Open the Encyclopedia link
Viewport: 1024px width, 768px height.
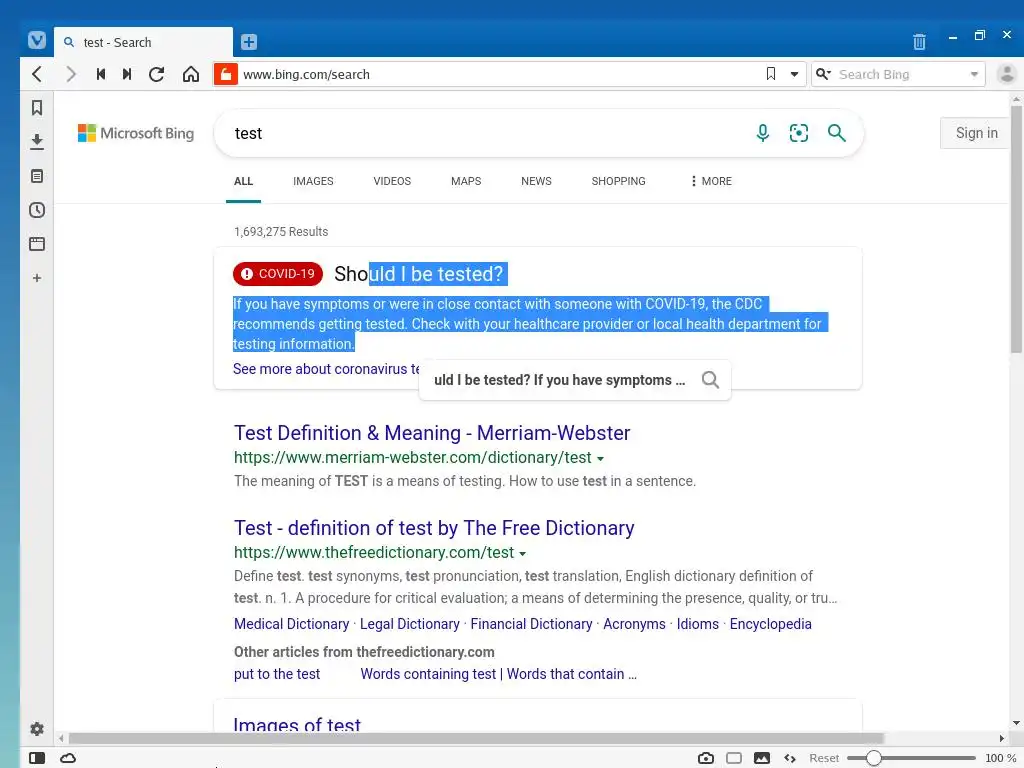pyautogui.click(x=771, y=624)
